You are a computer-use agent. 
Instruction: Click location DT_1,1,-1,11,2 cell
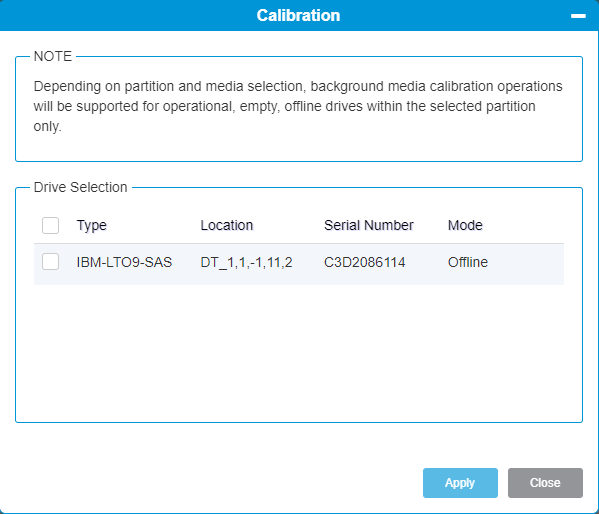point(246,262)
